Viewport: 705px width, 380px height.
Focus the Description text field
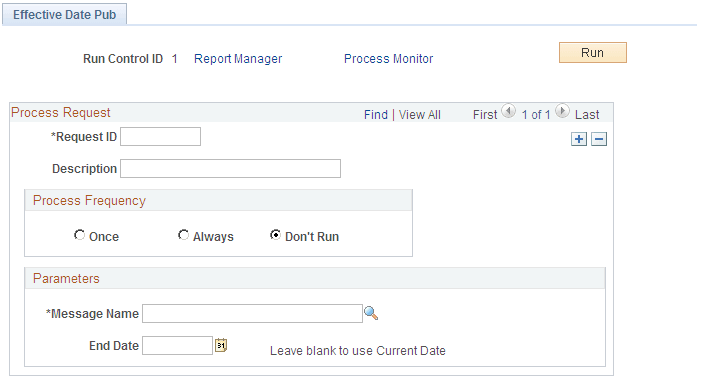230,169
